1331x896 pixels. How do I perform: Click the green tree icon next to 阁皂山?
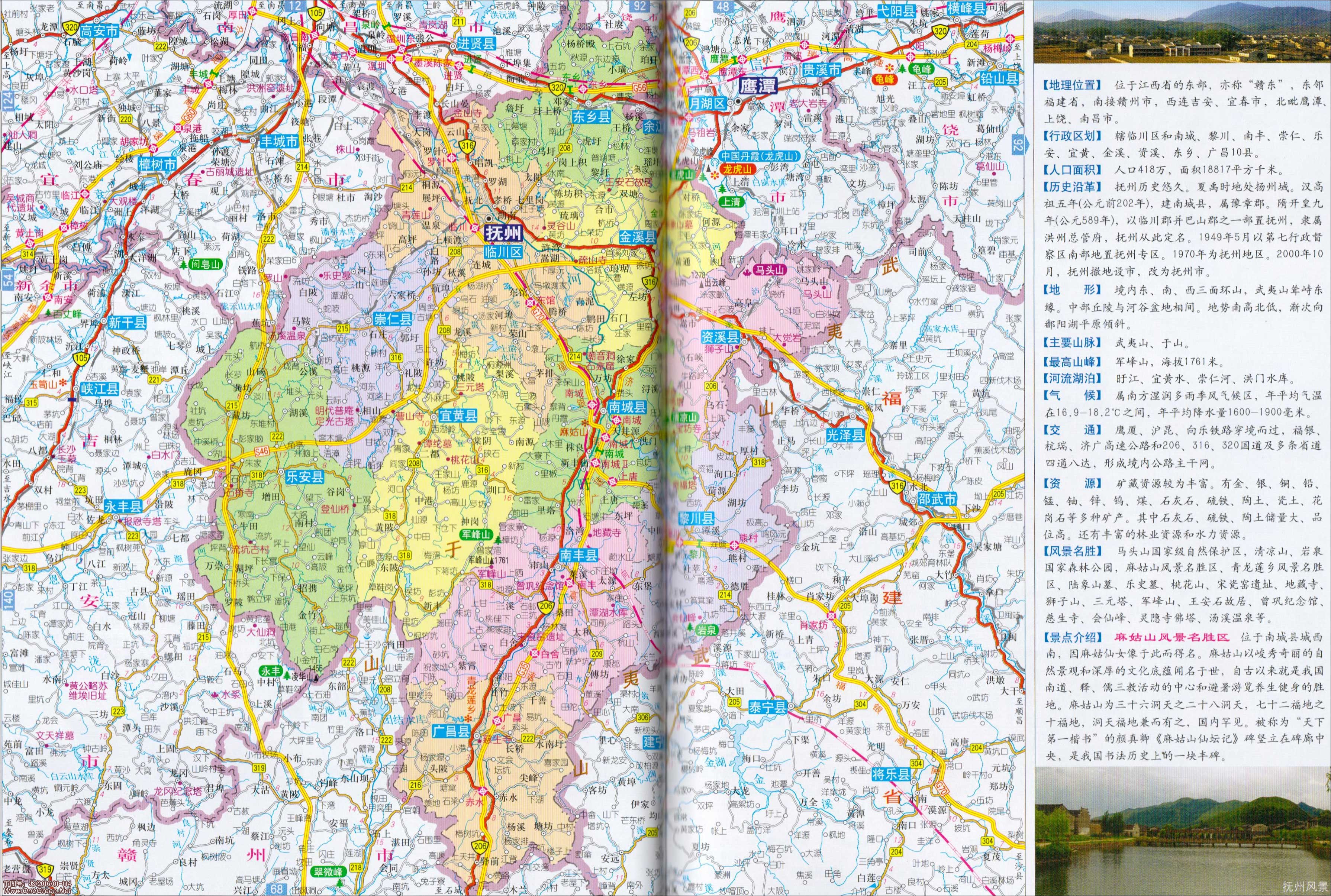click(183, 265)
